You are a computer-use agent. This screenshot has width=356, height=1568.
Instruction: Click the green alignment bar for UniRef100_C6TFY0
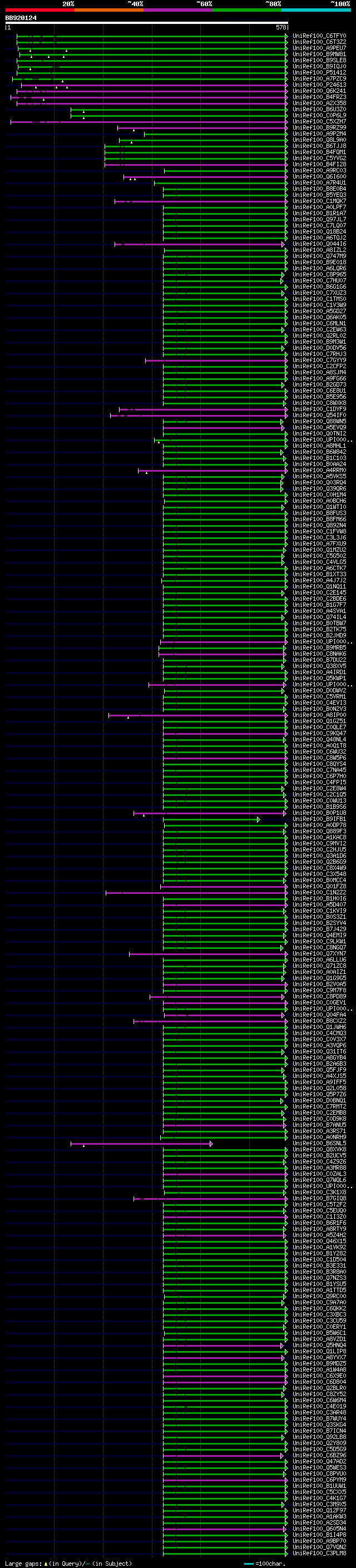point(152,37)
